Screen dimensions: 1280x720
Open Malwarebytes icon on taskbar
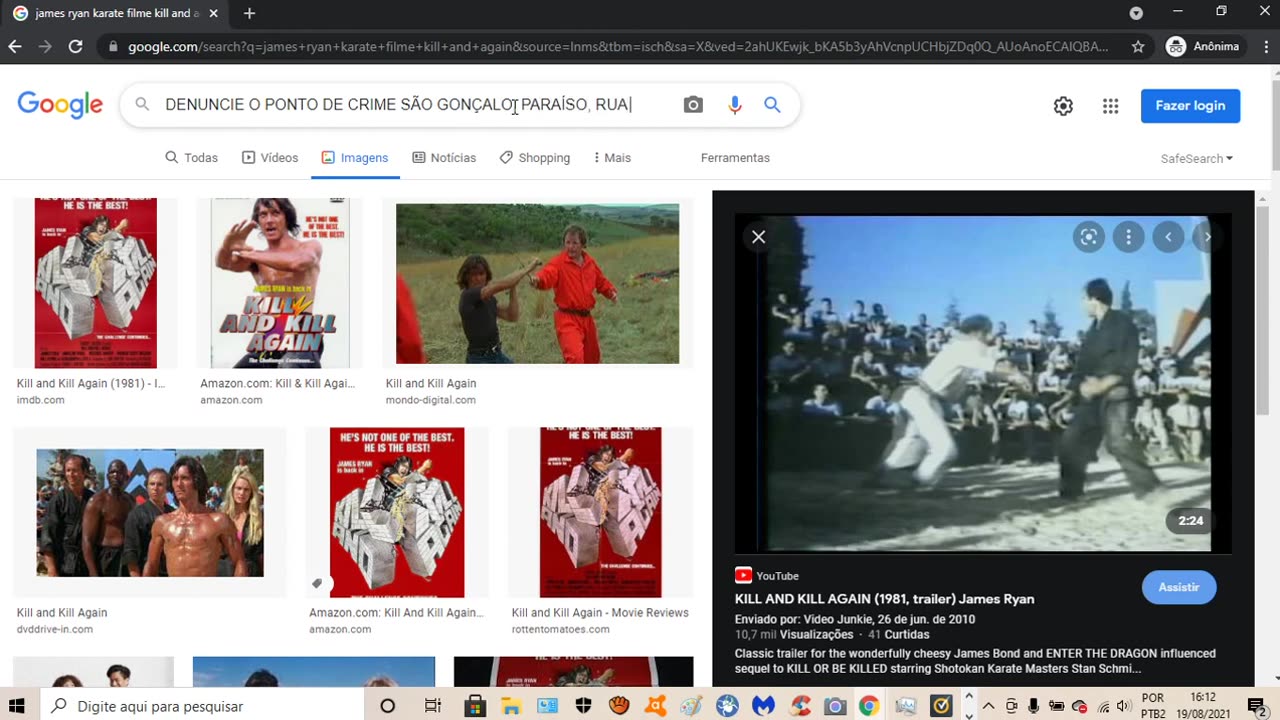(763, 706)
